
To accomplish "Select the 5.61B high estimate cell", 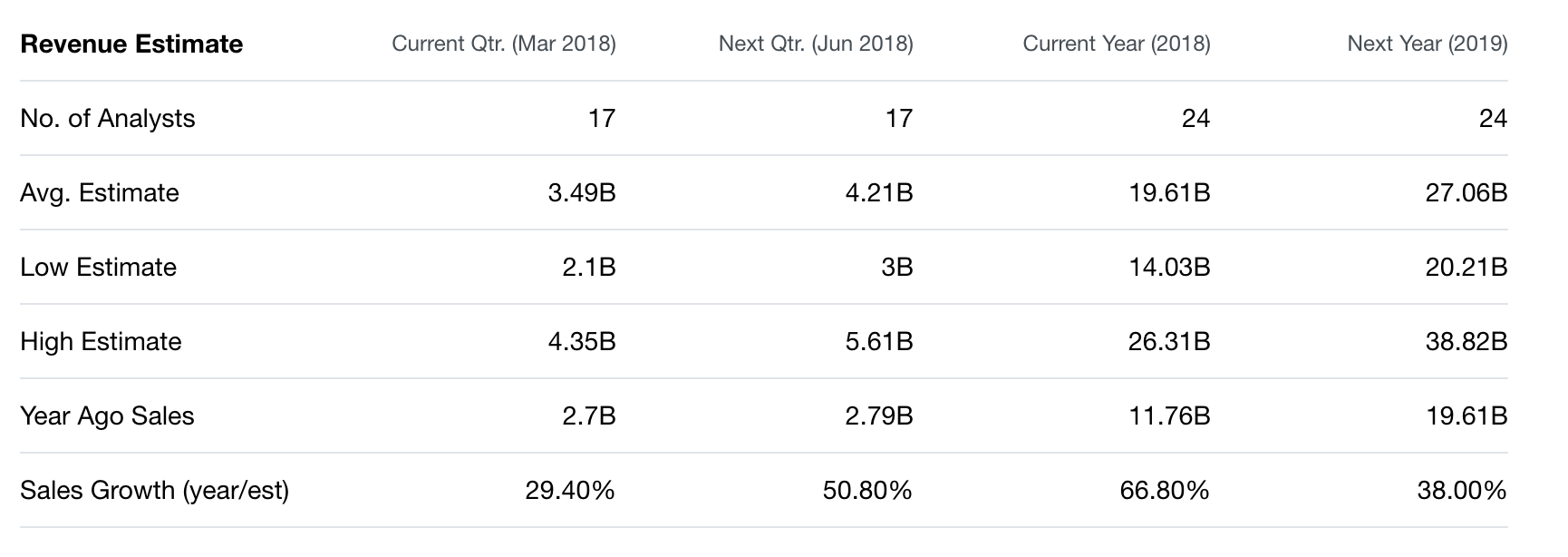I will pos(878,342).
